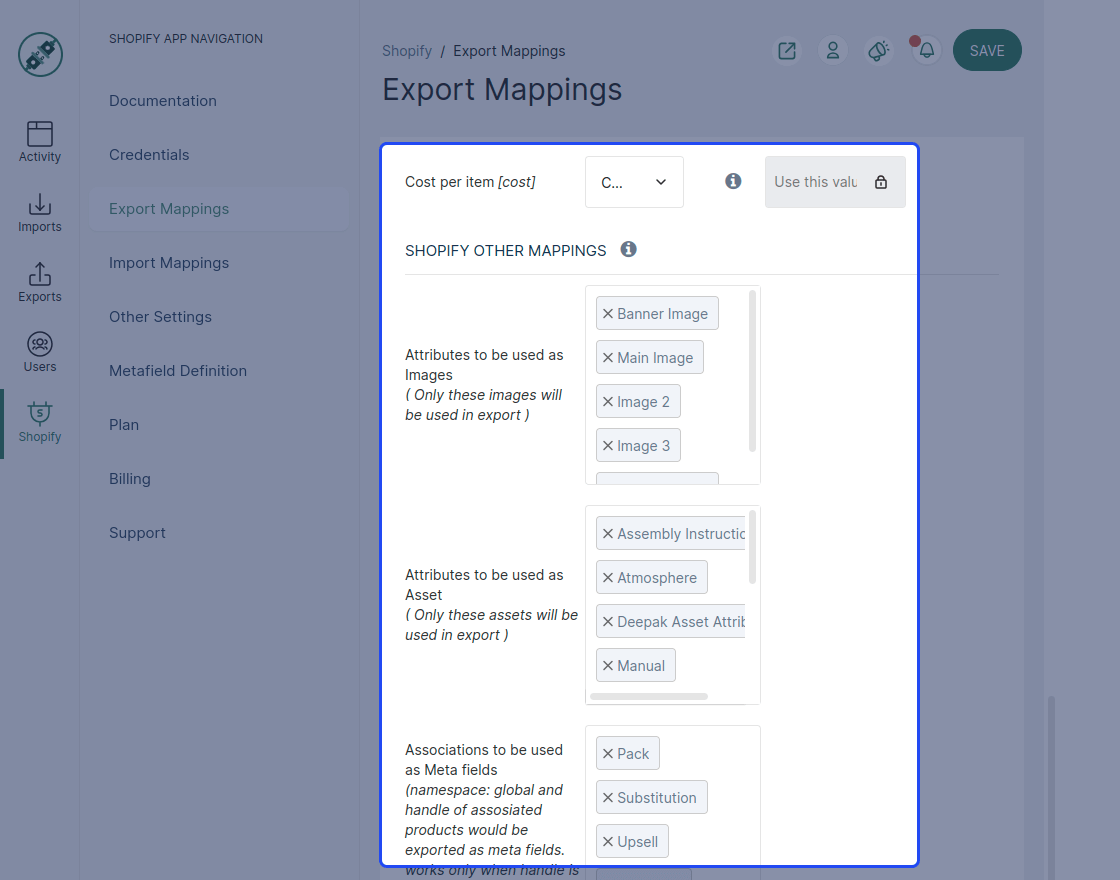The width and height of the screenshot is (1120, 880).
Task: Click the announcements megaphone icon
Action: [x=879, y=51]
